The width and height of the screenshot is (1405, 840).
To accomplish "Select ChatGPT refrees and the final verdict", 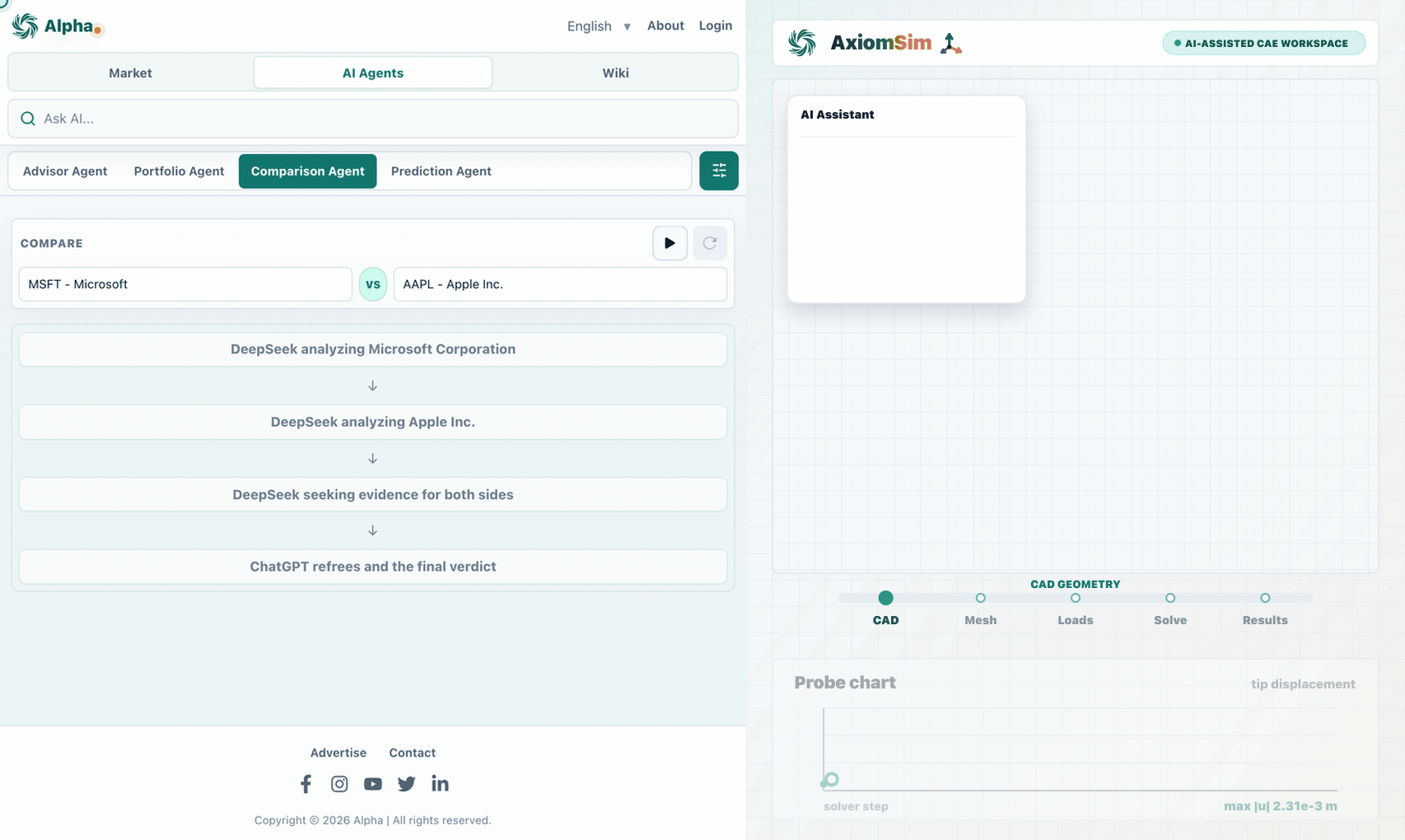I will point(373,567).
